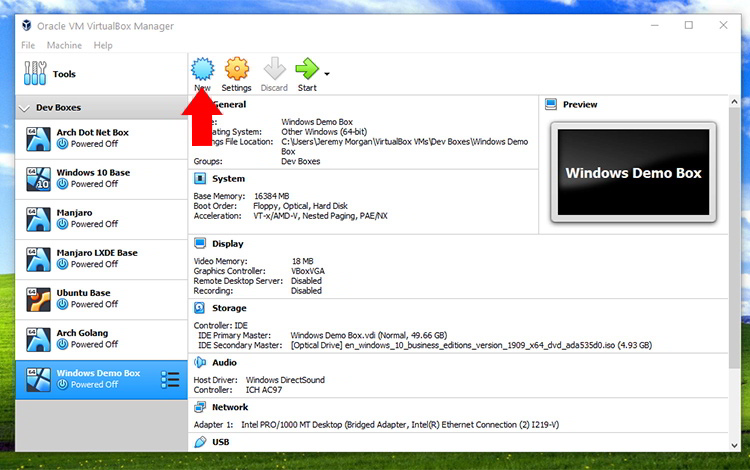Collapse the Dev Boxes group

point(24,109)
